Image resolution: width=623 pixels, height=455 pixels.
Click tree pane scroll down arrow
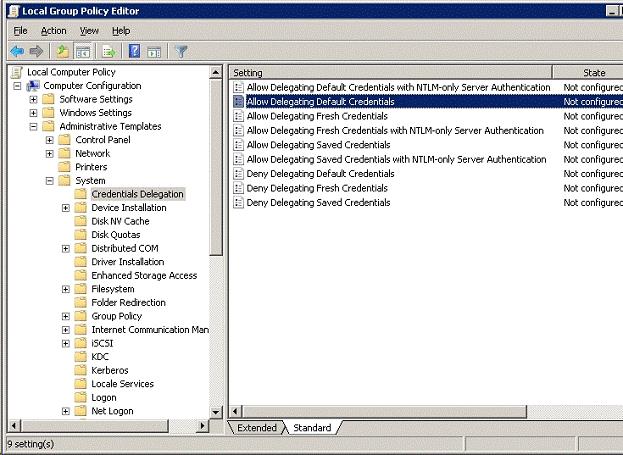215,412
